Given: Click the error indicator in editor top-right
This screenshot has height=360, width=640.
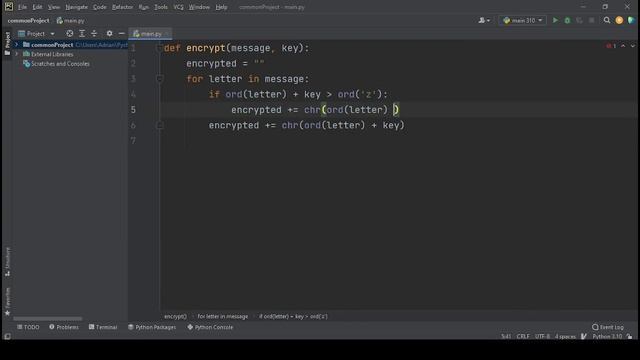Looking at the screenshot, I should click(x=611, y=46).
